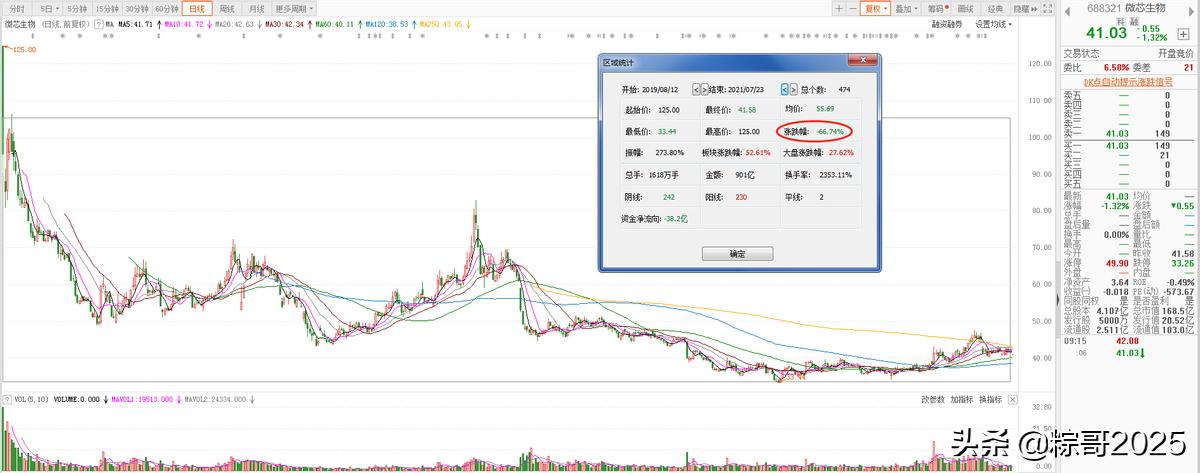Click 换指标 change indicator button

pos(990,399)
